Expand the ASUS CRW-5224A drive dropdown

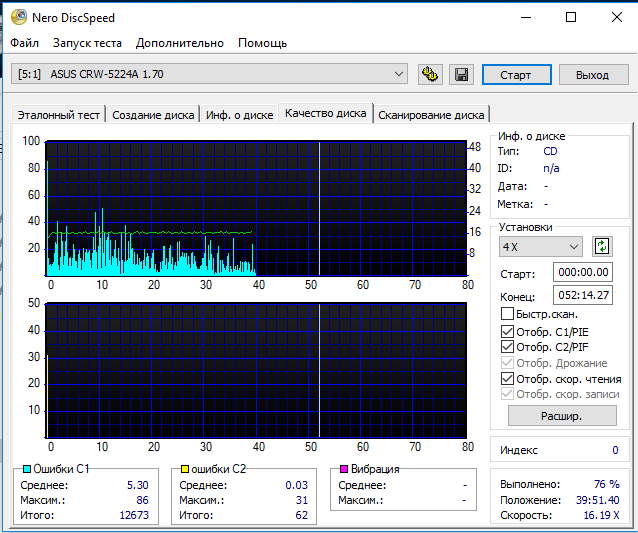(x=399, y=74)
